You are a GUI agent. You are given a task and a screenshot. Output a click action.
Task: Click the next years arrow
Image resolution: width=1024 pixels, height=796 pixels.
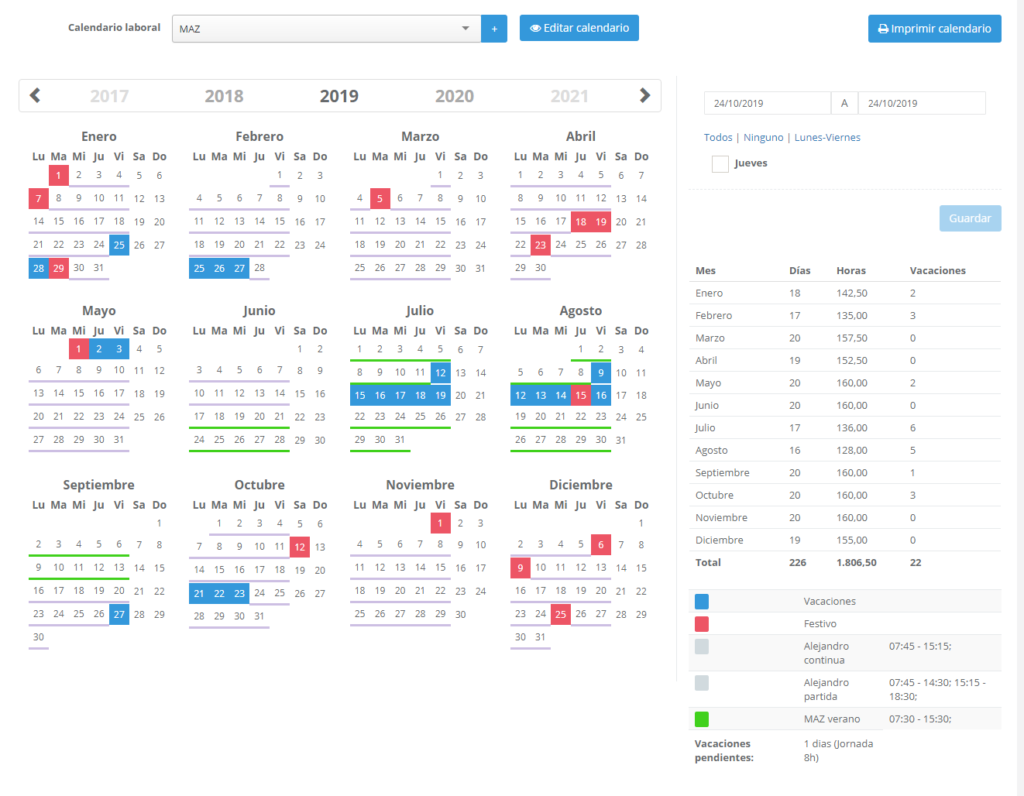tap(645, 96)
